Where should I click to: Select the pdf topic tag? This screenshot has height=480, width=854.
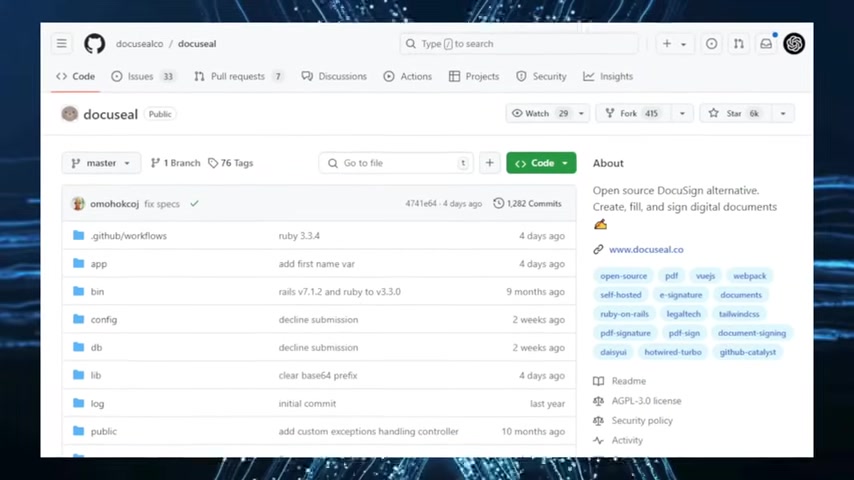[x=672, y=276]
